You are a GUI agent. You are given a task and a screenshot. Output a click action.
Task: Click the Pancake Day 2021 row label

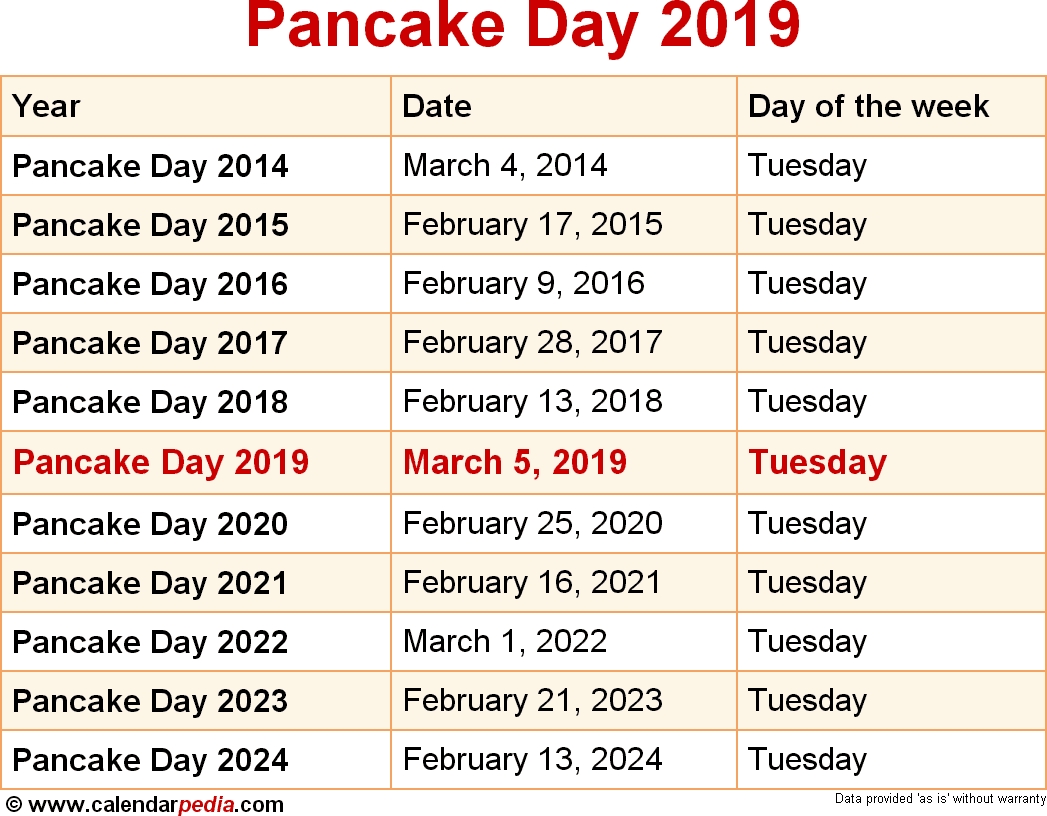point(150,583)
